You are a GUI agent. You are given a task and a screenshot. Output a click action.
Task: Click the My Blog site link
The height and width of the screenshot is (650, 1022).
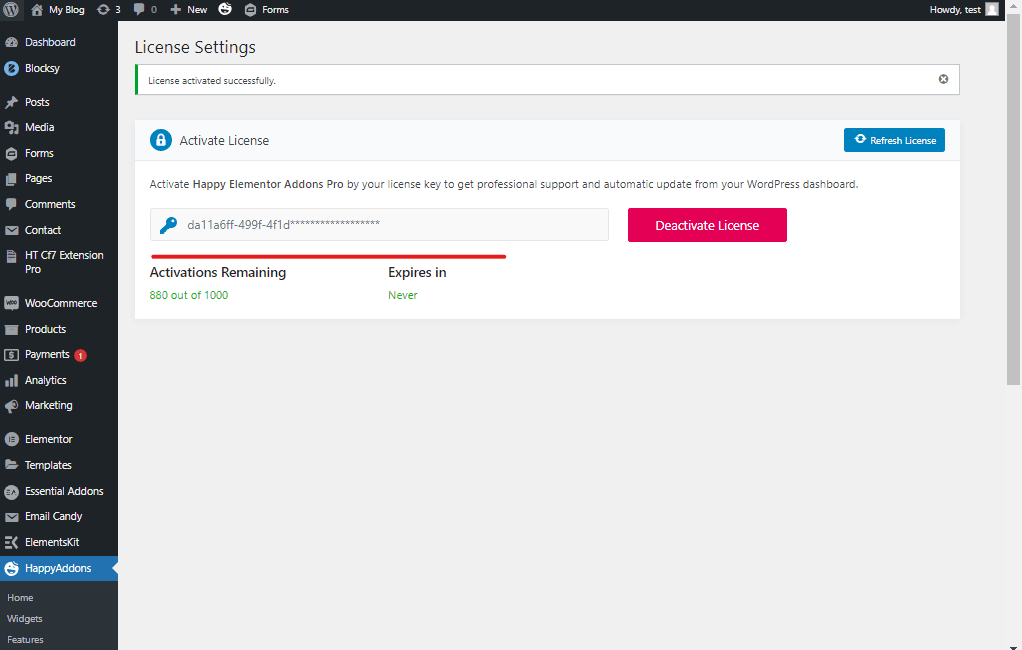pyautogui.click(x=66, y=10)
